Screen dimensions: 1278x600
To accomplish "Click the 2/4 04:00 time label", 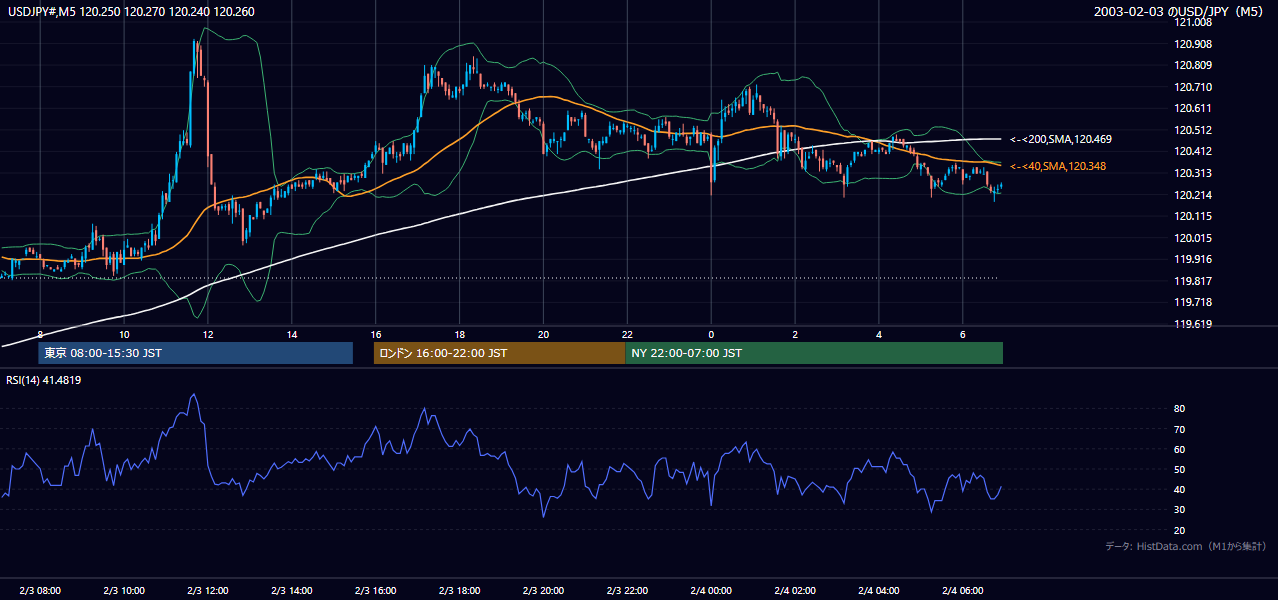I will pyautogui.click(x=879, y=591).
